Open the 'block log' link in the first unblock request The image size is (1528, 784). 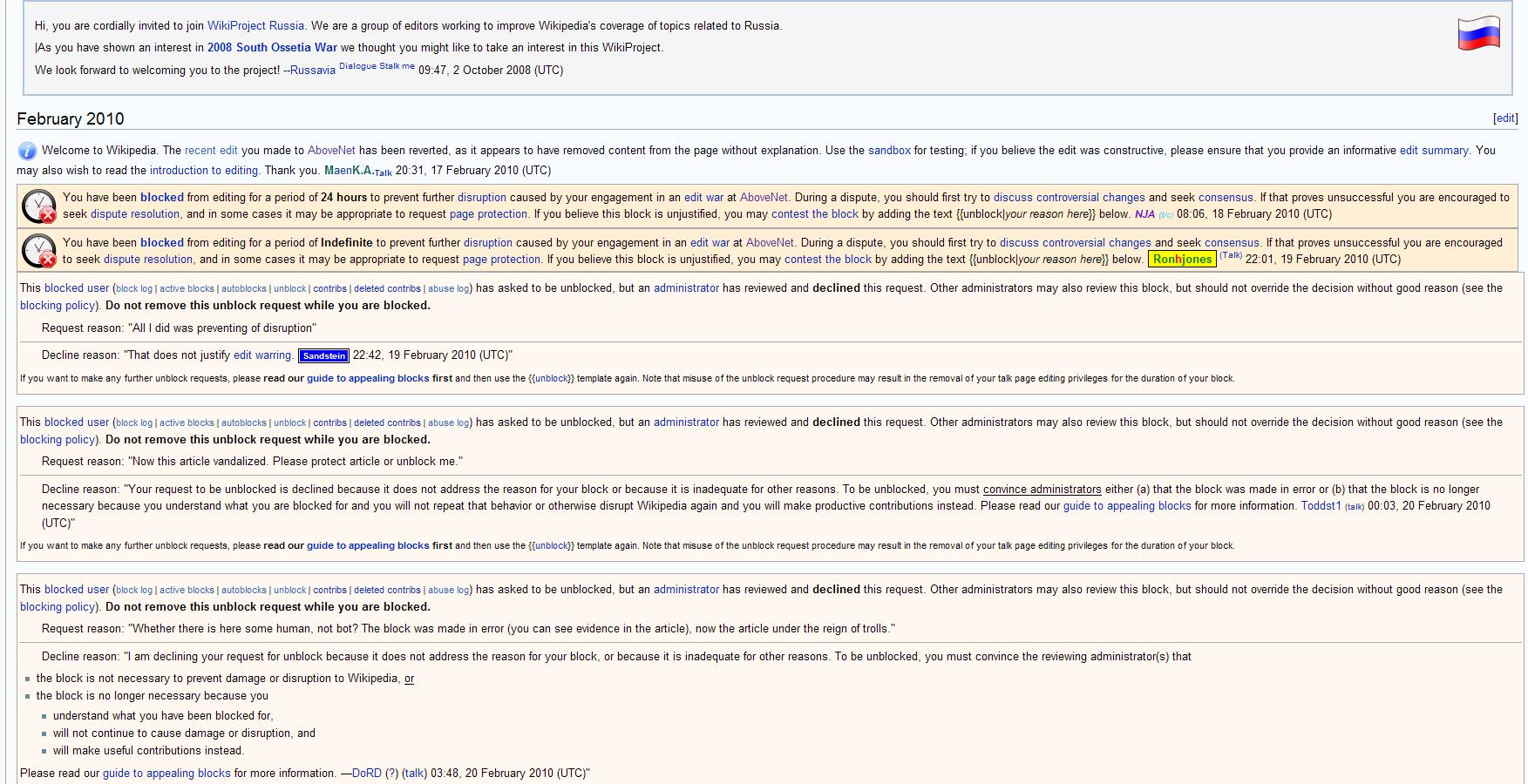[x=134, y=289]
